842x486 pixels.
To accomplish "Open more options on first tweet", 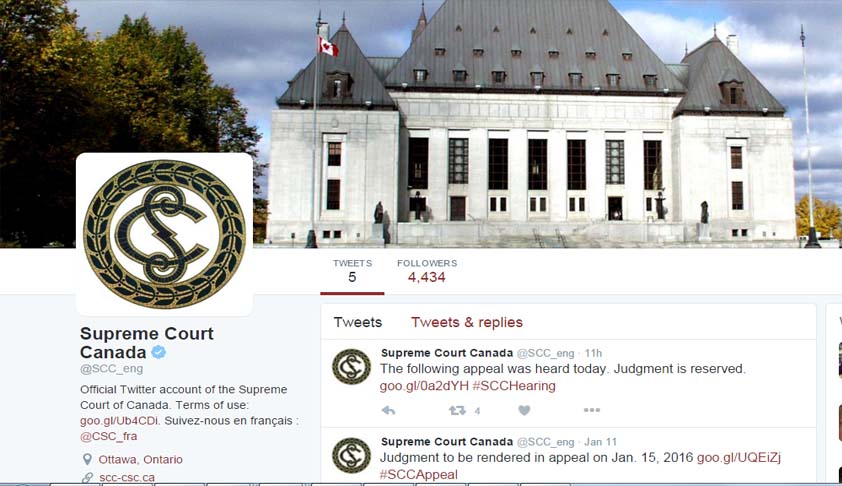I will pos(592,410).
